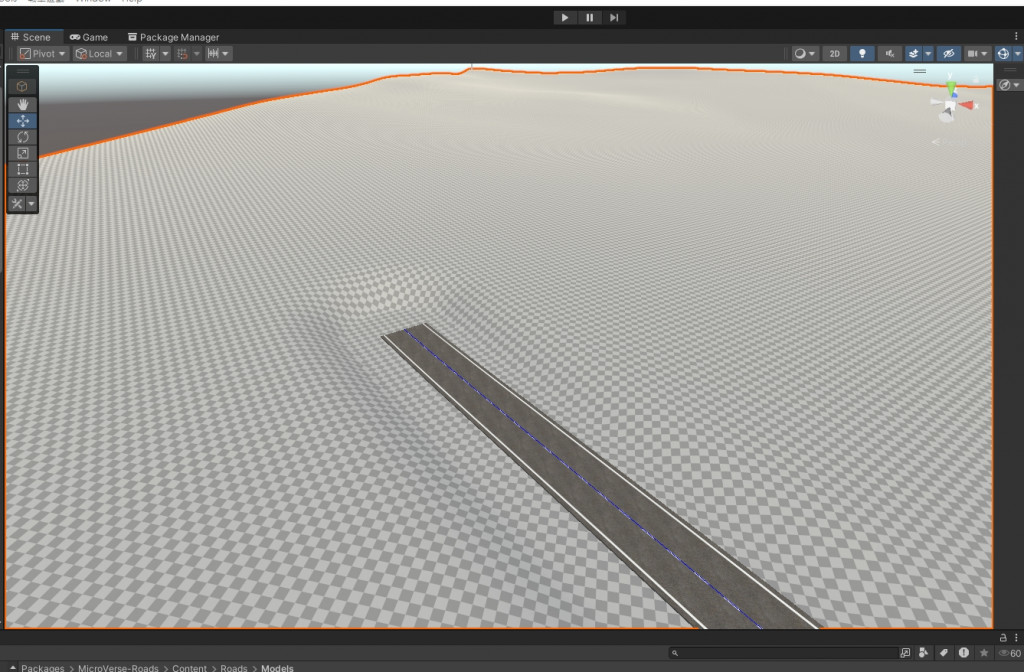
Task: Click center cube of orientation gizmo
Action: point(950,105)
